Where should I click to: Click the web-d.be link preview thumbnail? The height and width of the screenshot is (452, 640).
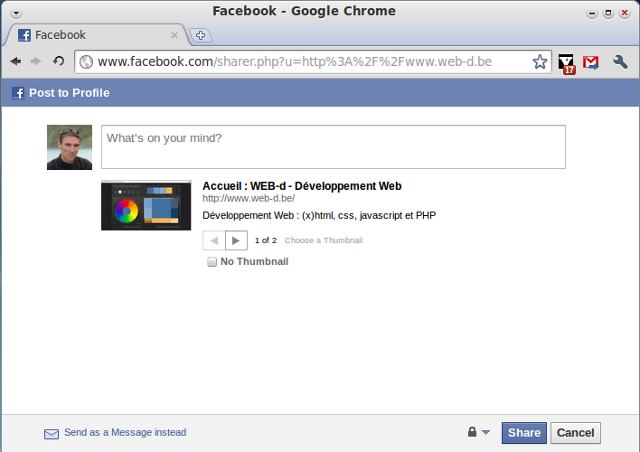pyautogui.click(x=146, y=206)
